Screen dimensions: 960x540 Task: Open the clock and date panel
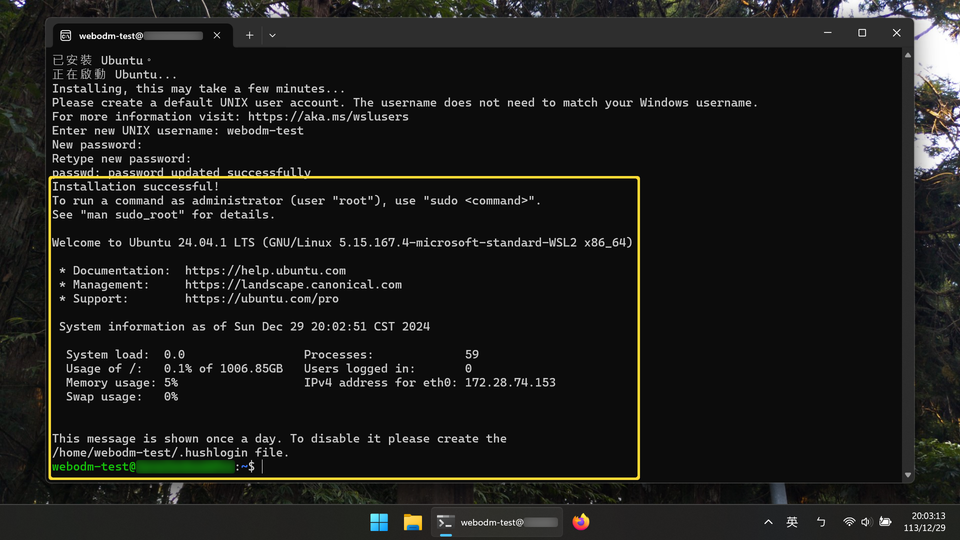[924, 522]
